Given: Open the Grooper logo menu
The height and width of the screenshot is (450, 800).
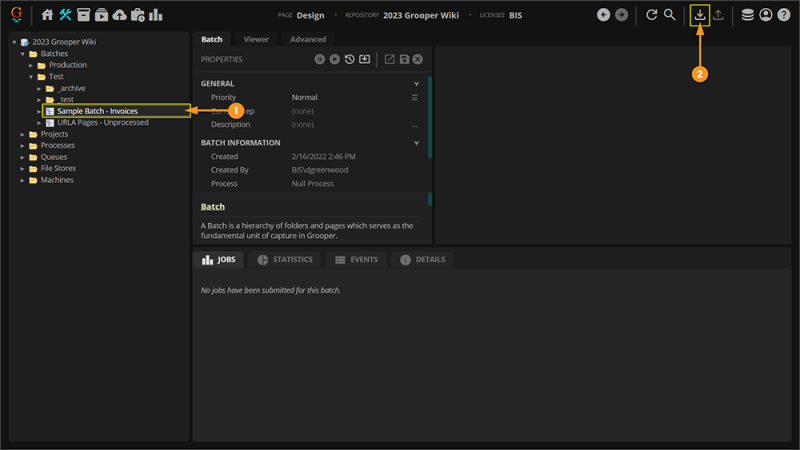Looking at the screenshot, I should pyautogui.click(x=16, y=14).
